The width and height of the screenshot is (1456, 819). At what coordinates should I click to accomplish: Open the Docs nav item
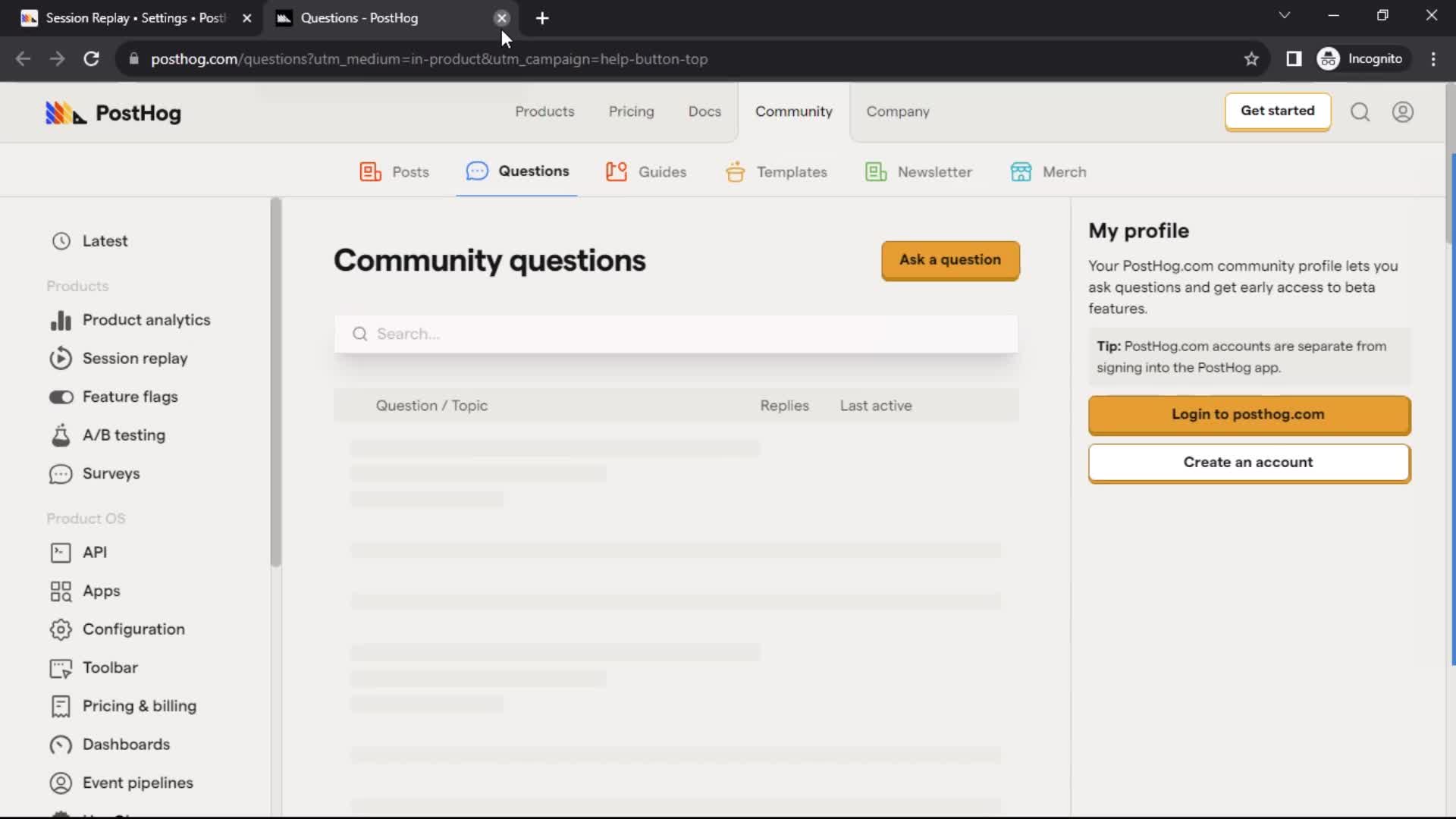704,111
